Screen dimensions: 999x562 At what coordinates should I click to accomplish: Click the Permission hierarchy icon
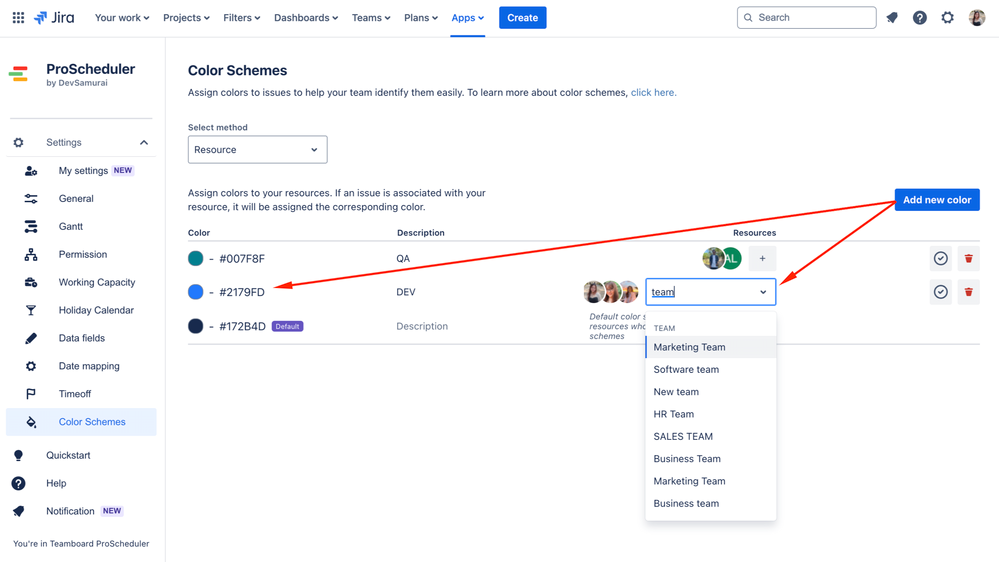(x=31, y=254)
